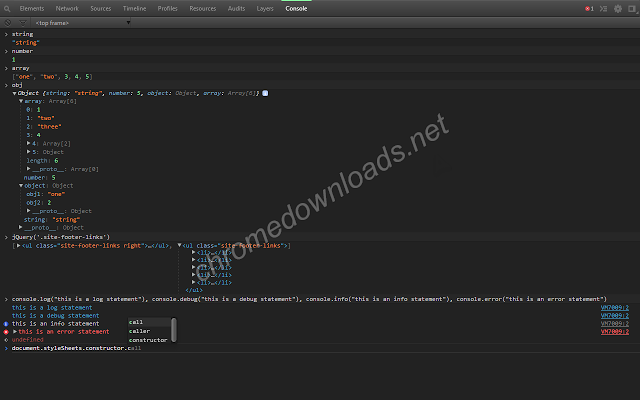Click the 'undefined' result line

point(27,340)
